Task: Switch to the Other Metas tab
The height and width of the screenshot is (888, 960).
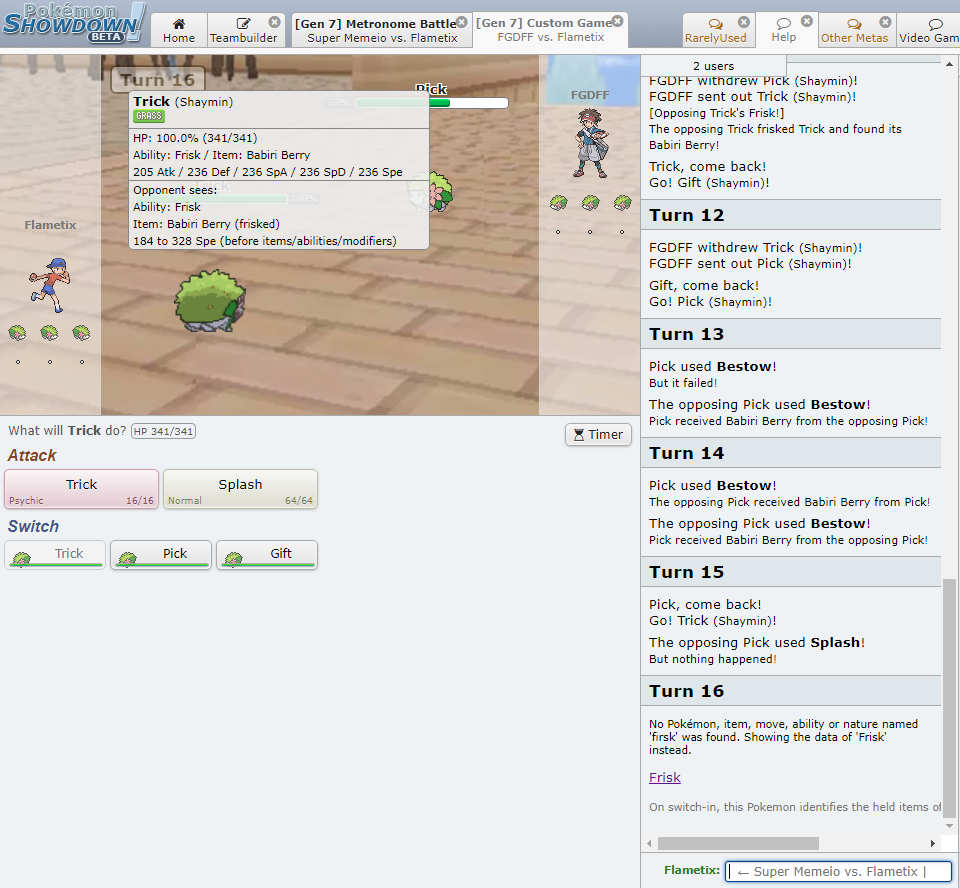Action: point(854,30)
